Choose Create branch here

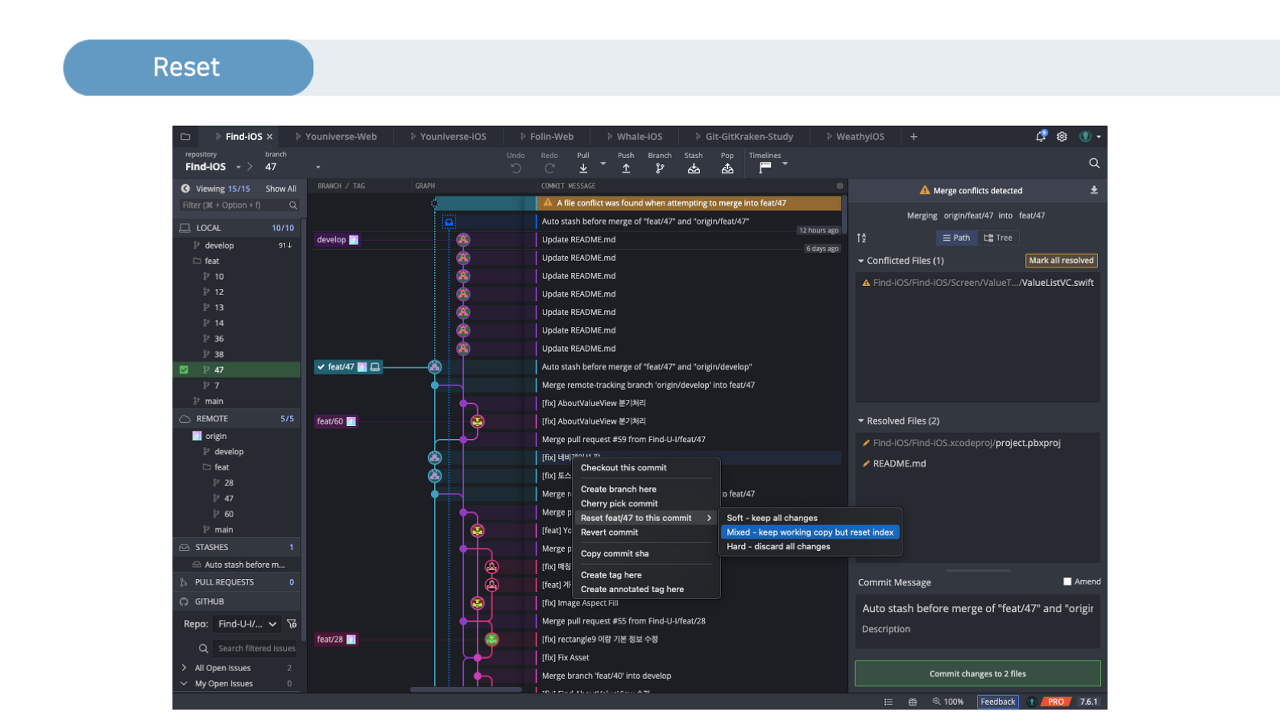(619, 489)
